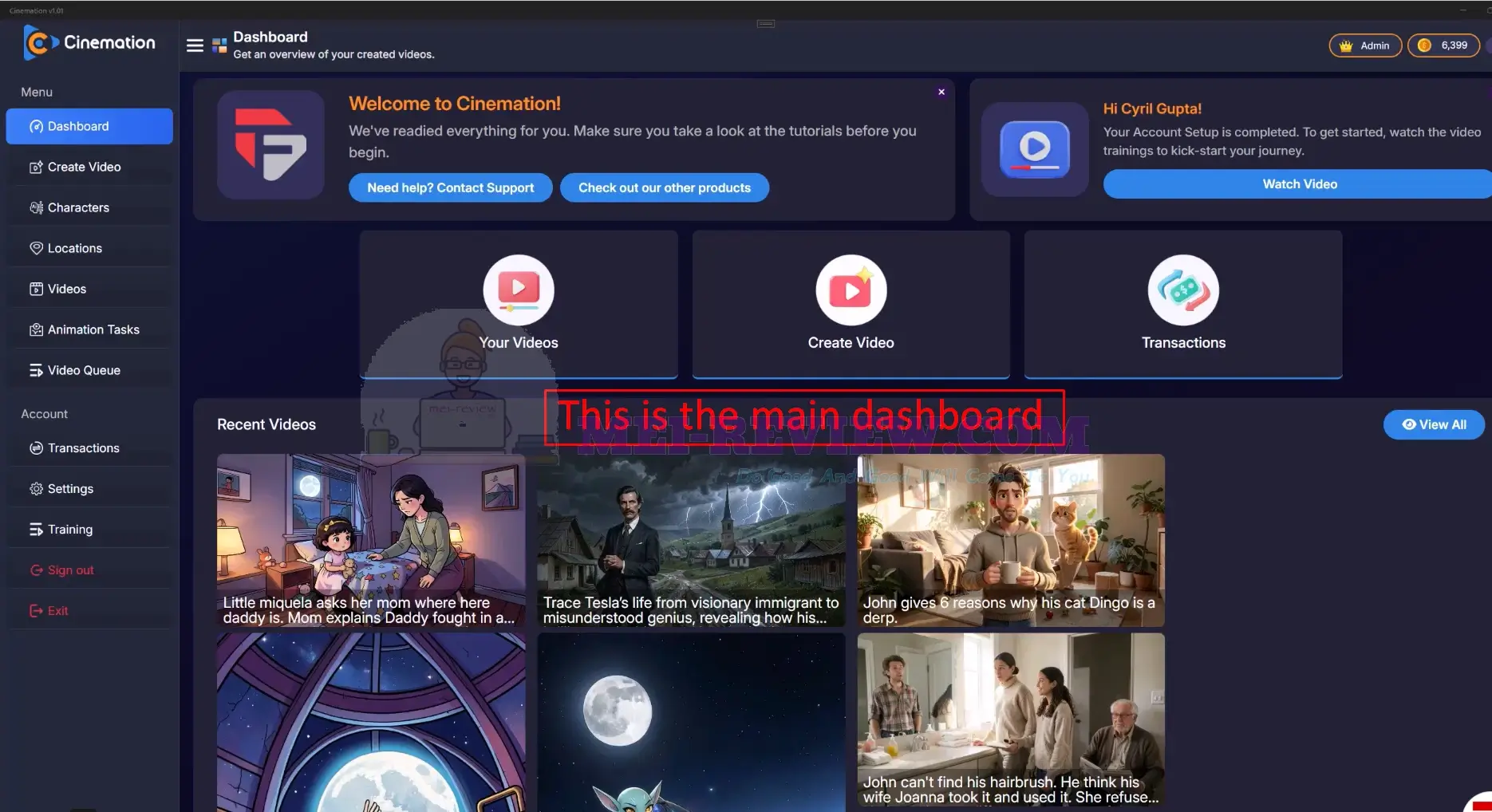Click Check out our other products

click(x=665, y=187)
